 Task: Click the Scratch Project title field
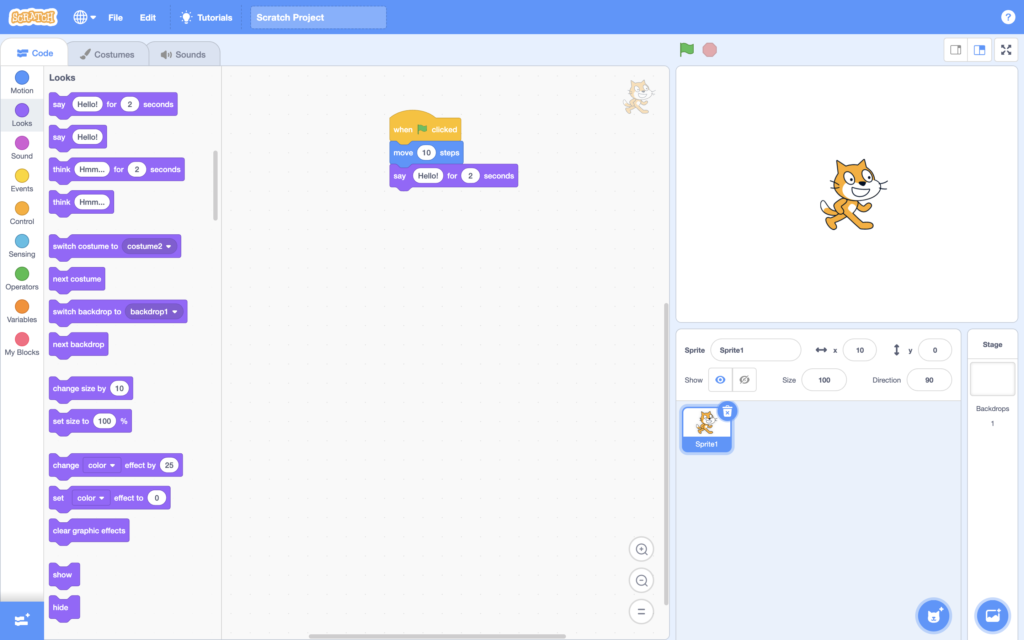point(318,17)
